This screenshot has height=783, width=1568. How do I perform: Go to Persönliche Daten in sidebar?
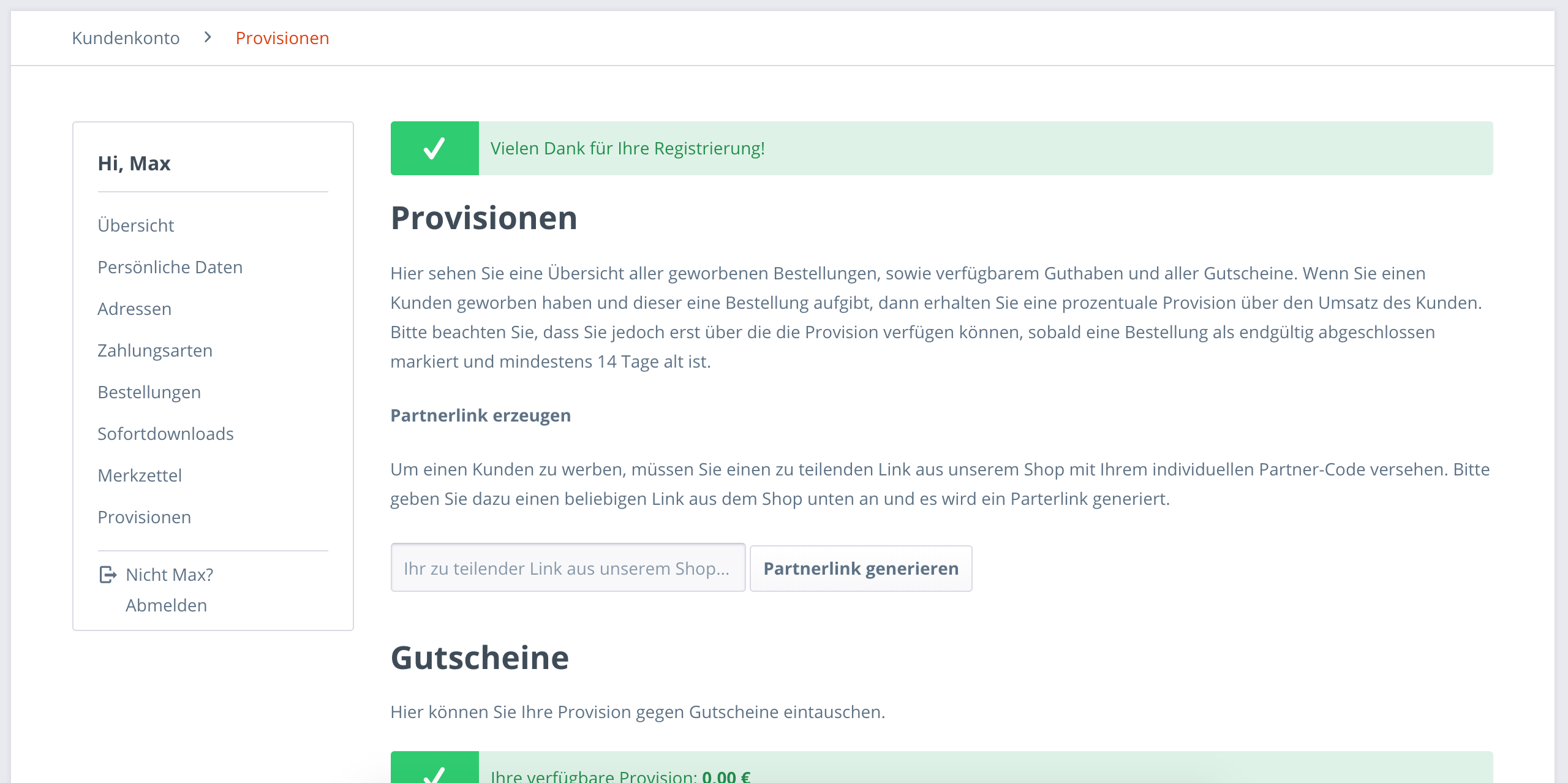170,267
